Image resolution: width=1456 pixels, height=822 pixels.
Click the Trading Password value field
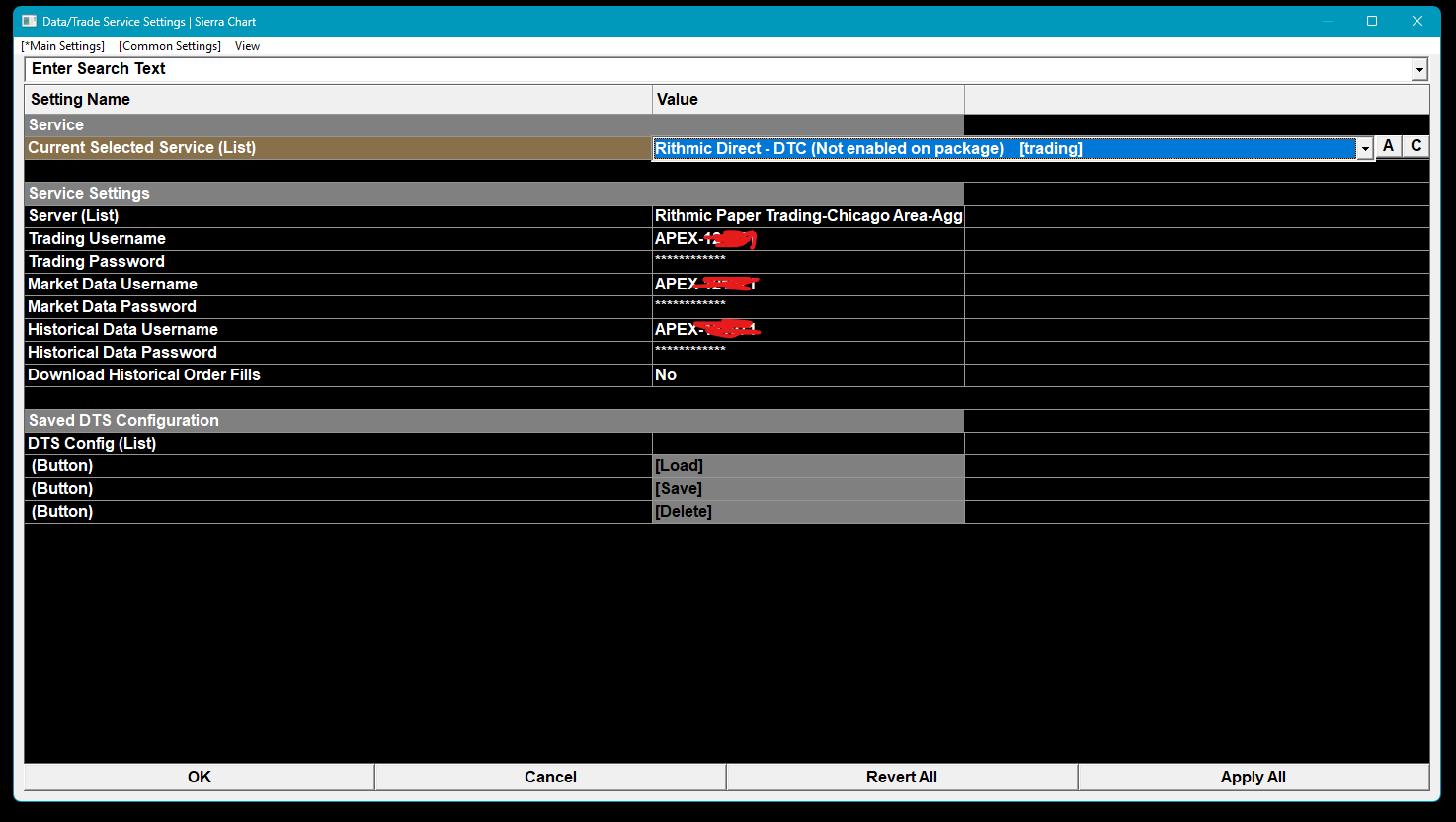[808, 262]
